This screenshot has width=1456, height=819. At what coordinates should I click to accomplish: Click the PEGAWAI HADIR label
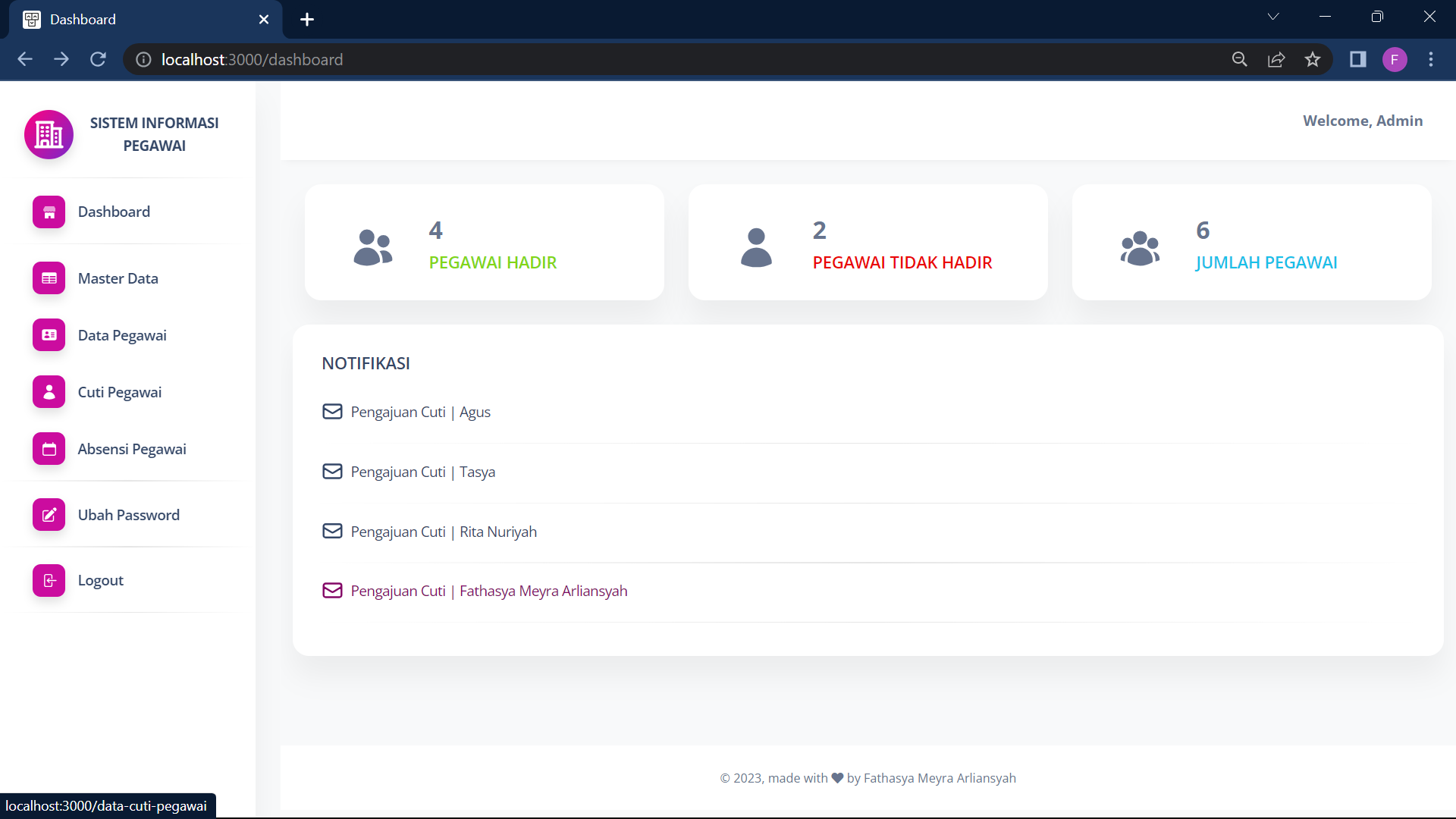[x=493, y=262]
